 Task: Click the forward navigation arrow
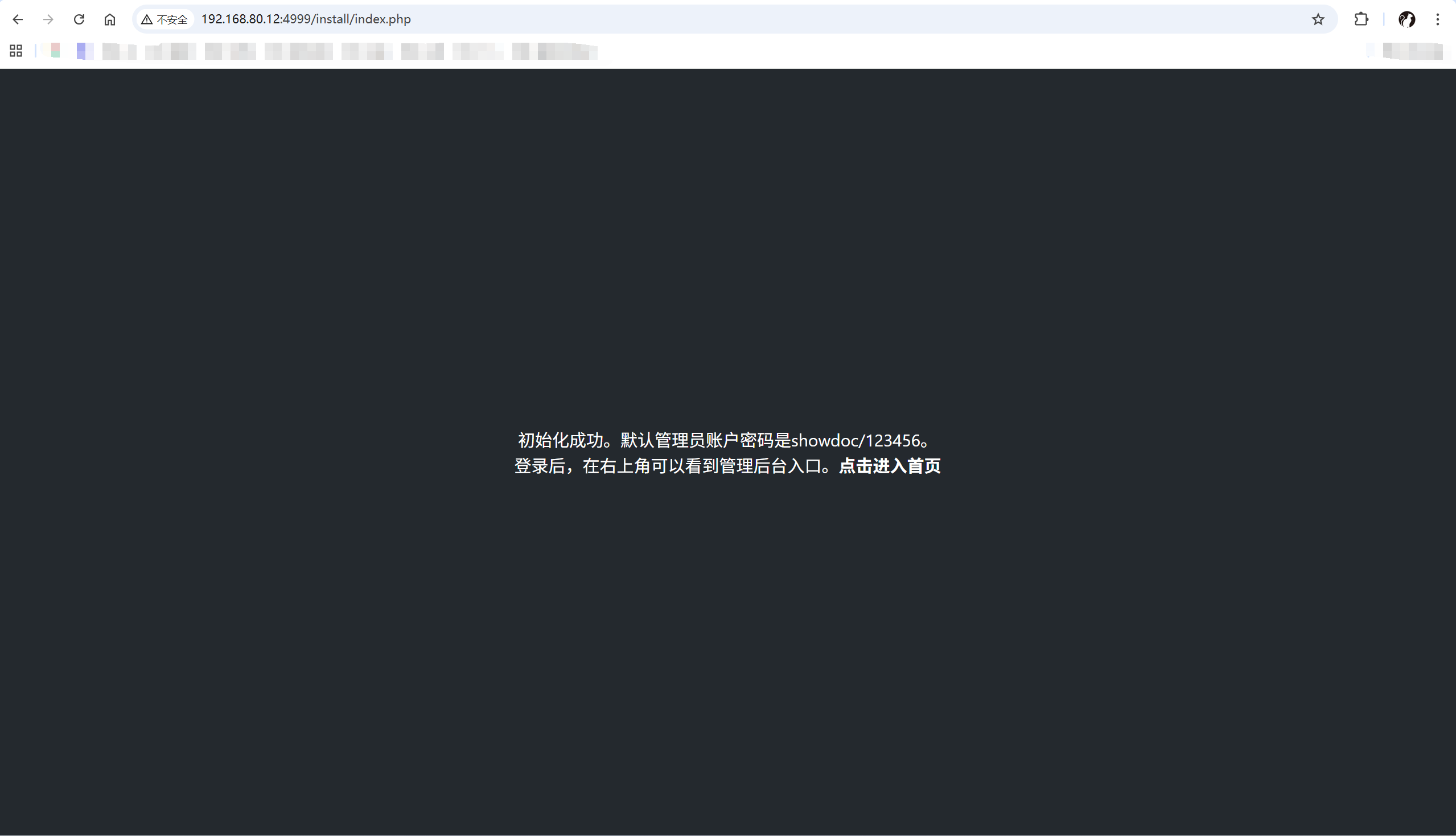49,19
